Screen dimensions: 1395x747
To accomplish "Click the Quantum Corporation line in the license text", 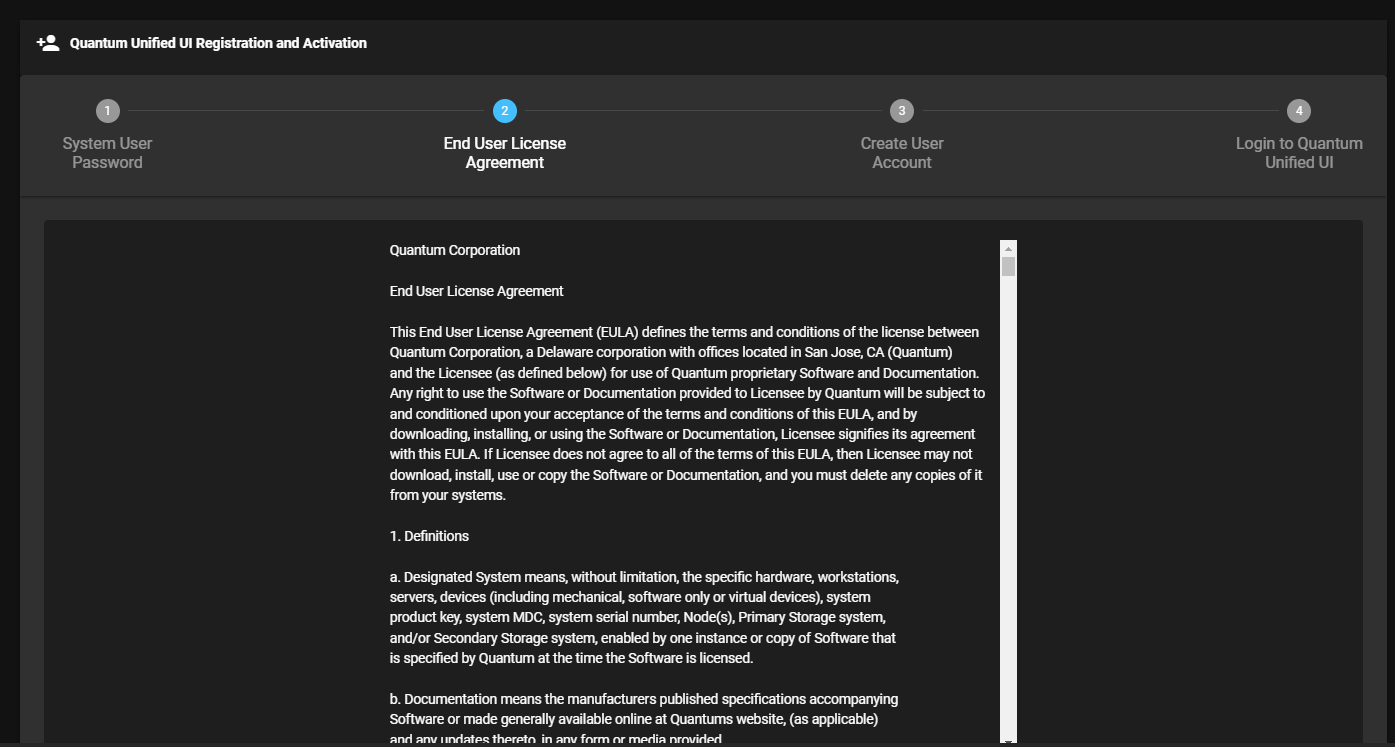I will pyautogui.click(x=455, y=250).
